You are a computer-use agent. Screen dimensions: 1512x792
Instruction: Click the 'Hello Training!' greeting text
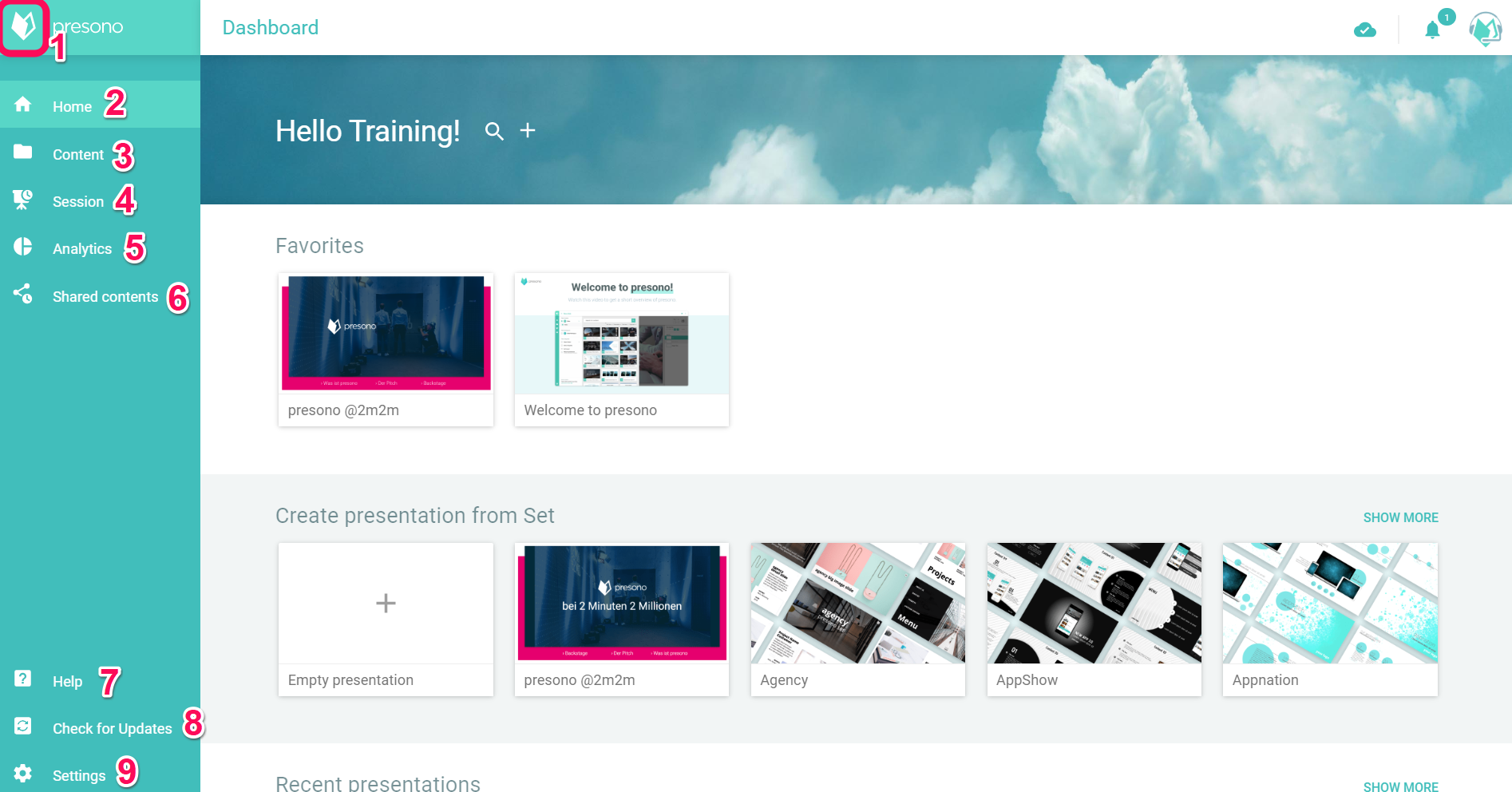pos(368,131)
